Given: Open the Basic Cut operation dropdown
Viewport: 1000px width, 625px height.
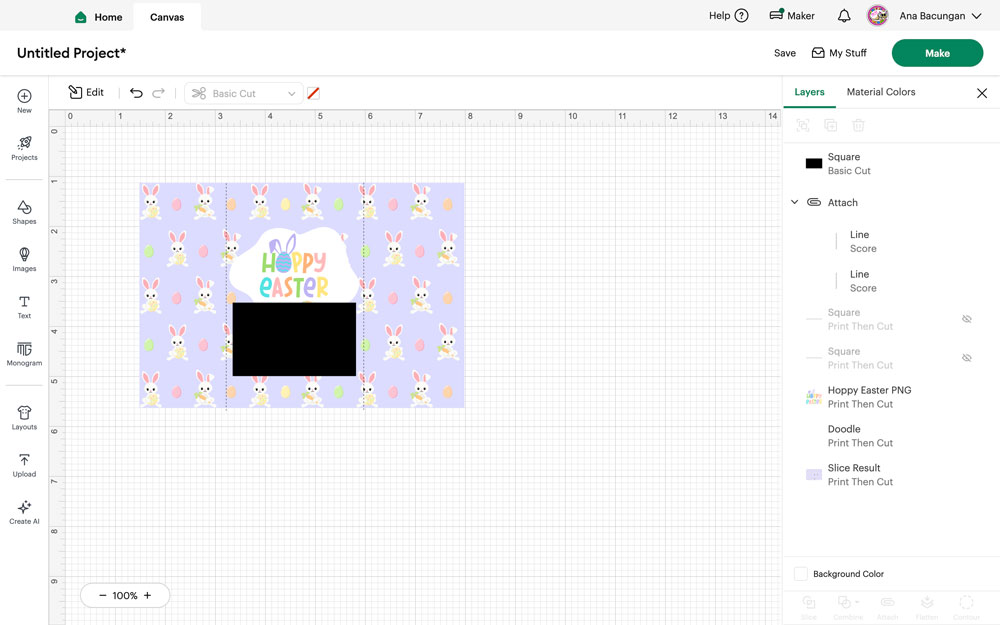Looking at the screenshot, I should coord(243,93).
